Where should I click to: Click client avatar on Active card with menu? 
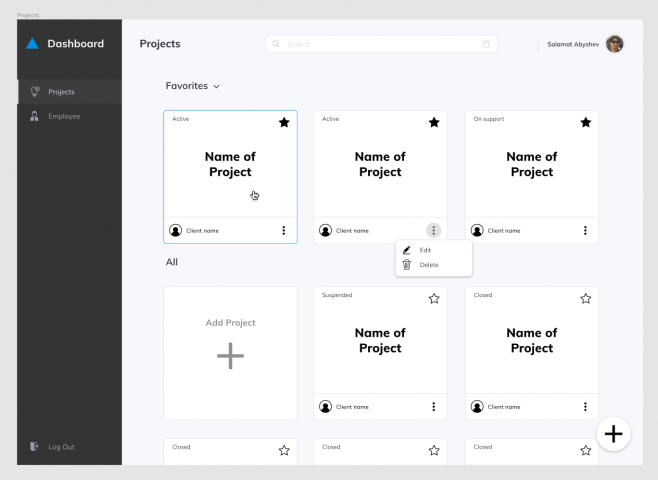(325, 230)
